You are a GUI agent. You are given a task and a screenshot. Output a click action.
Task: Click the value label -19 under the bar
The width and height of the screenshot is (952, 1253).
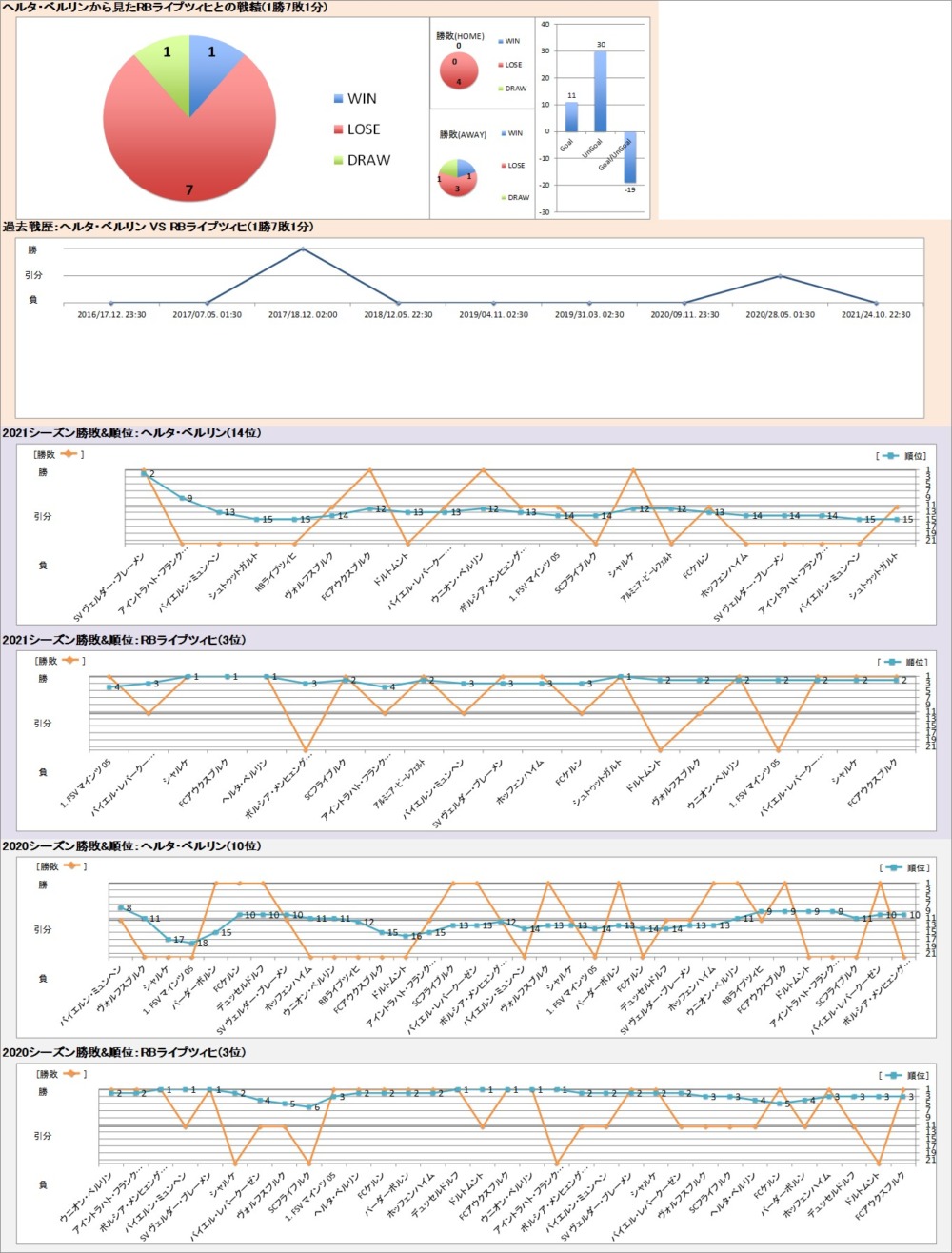(629, 189)
